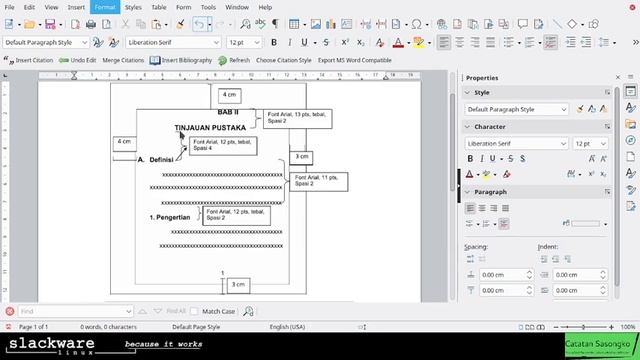640x360 pixels.
Task: Toggle Bold in the formatting toolbar
Action: click(x=274, y=42)
